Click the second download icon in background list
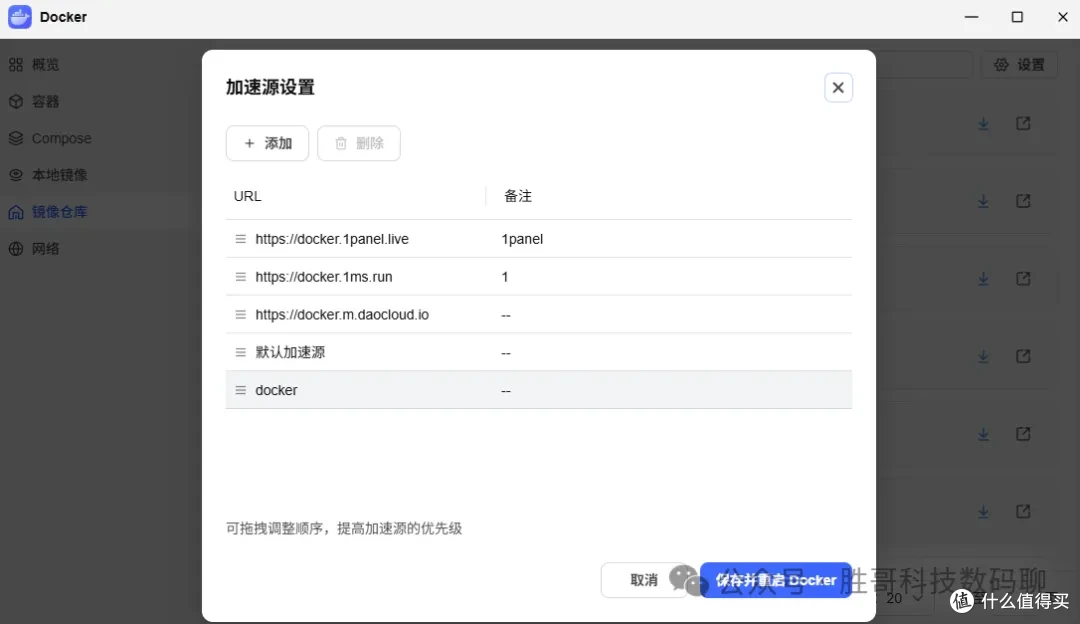 tap(984, 201)
